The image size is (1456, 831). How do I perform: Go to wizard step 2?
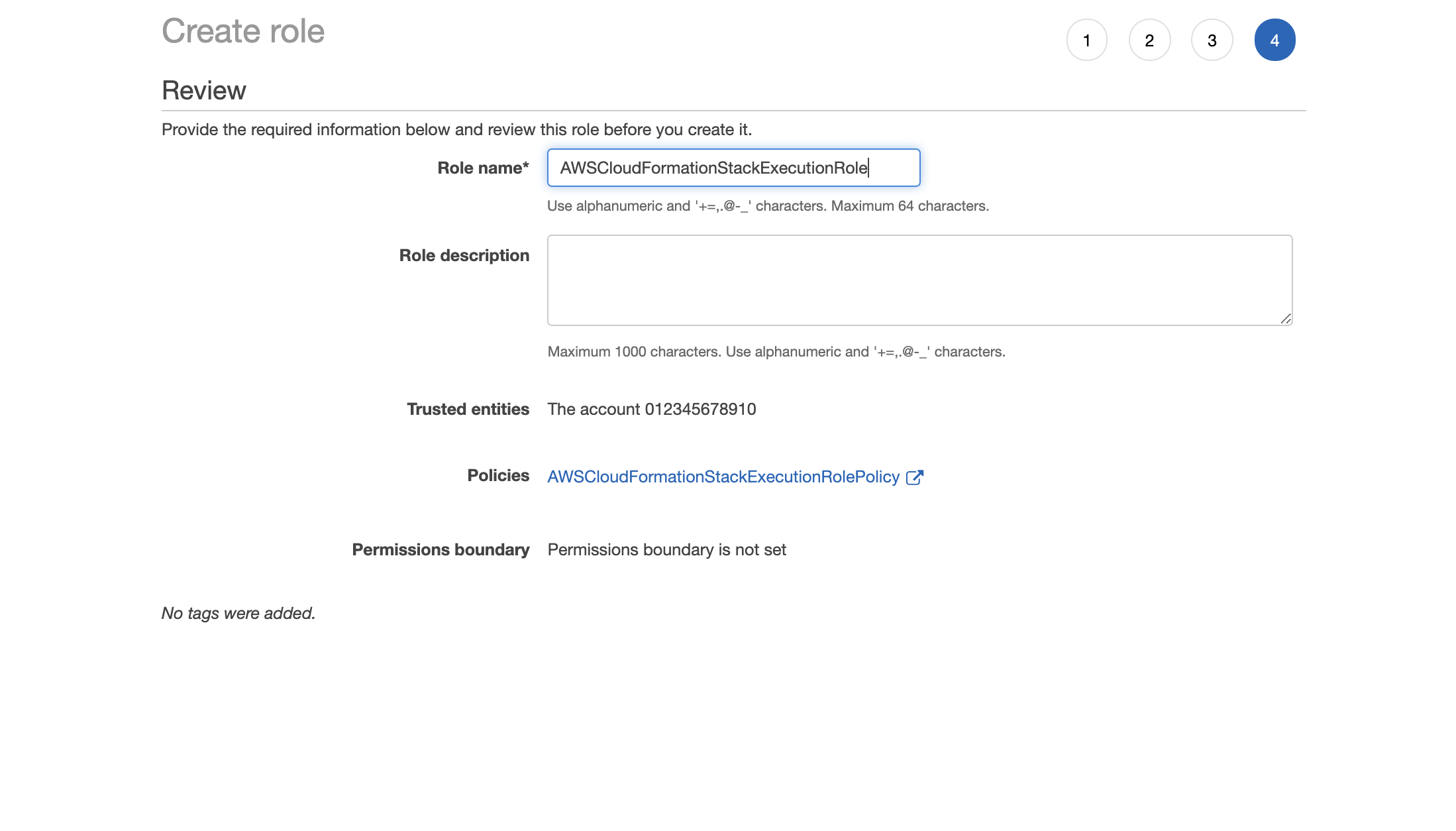pos(1149,40)
